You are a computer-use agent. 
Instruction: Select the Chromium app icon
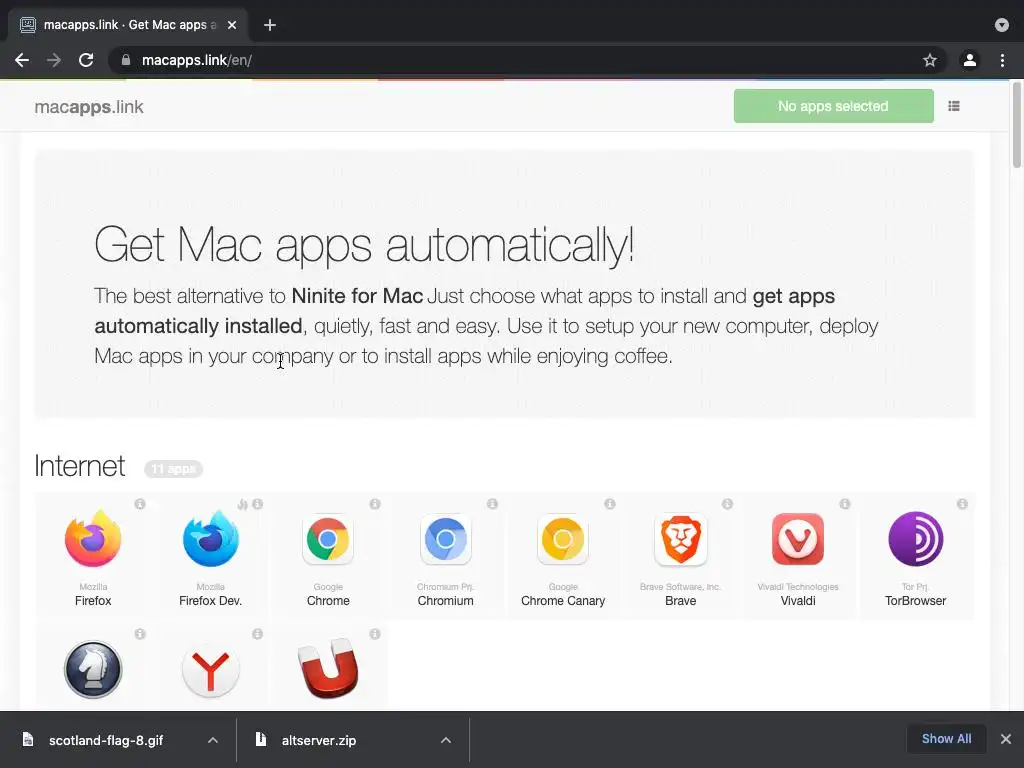click(x=445, y=539)
